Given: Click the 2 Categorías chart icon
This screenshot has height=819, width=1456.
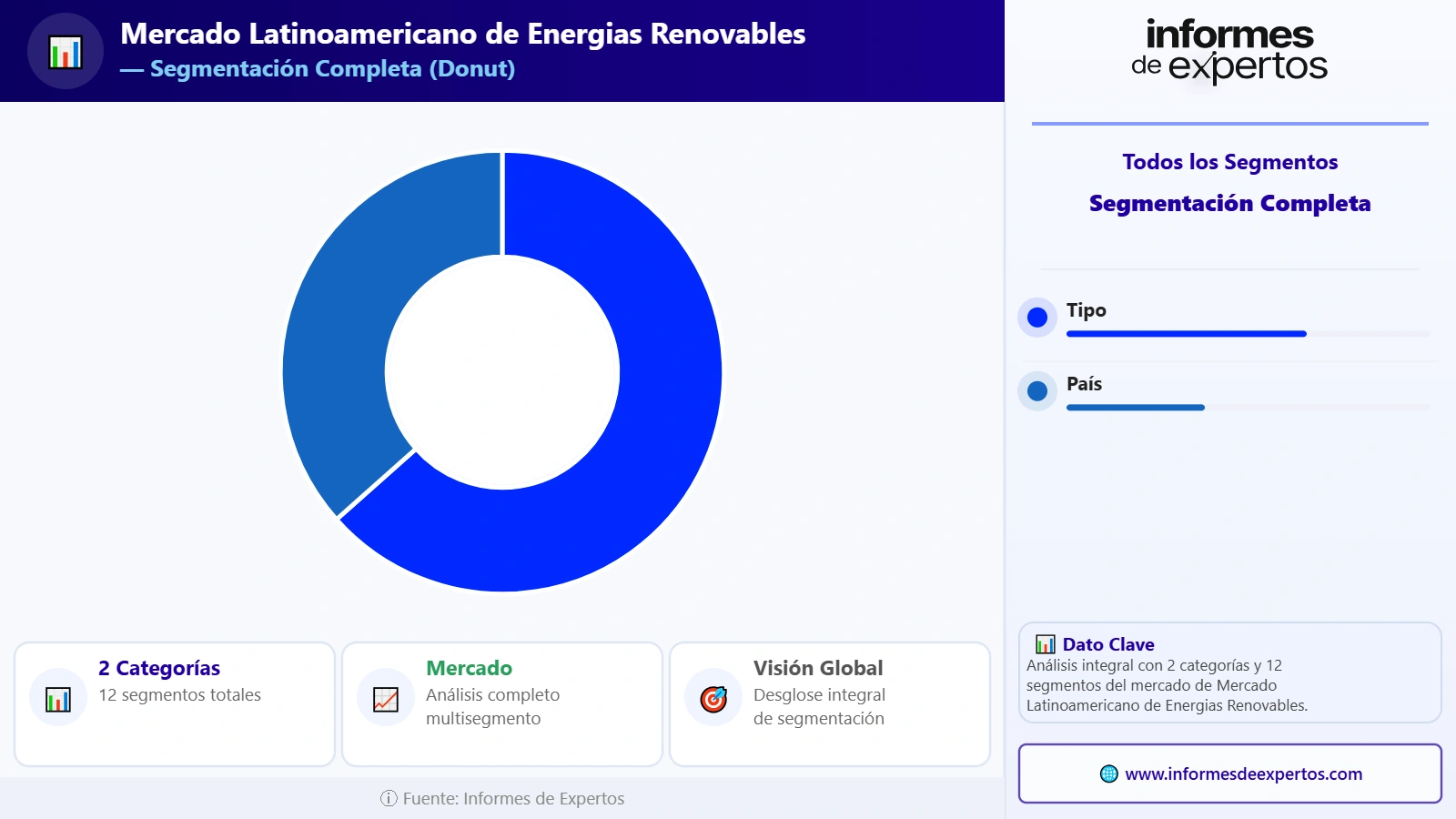Looking at the screenshot, I should (58, 699).
